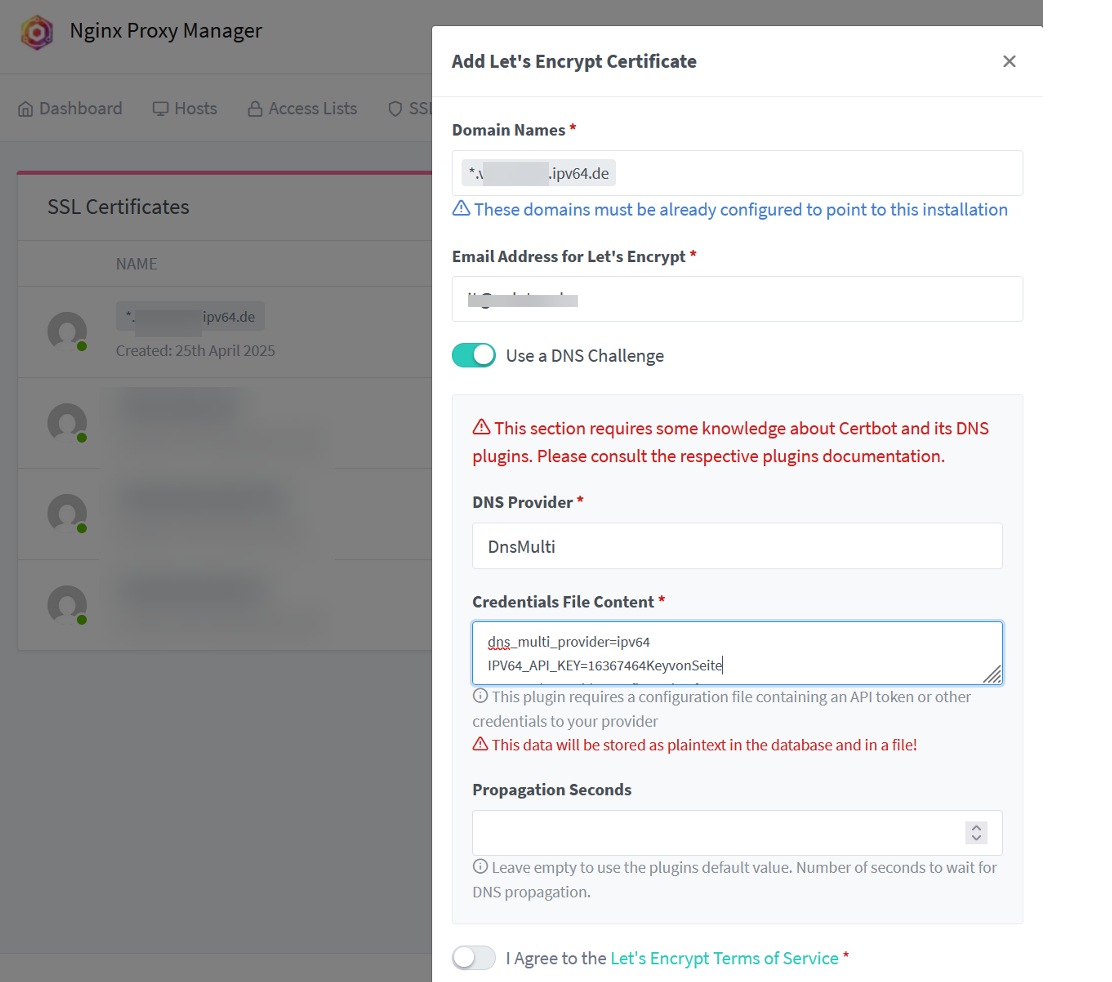Click the Dashboard home icon
Screen dimensions: 1112x982
click(x=26, y=109)
